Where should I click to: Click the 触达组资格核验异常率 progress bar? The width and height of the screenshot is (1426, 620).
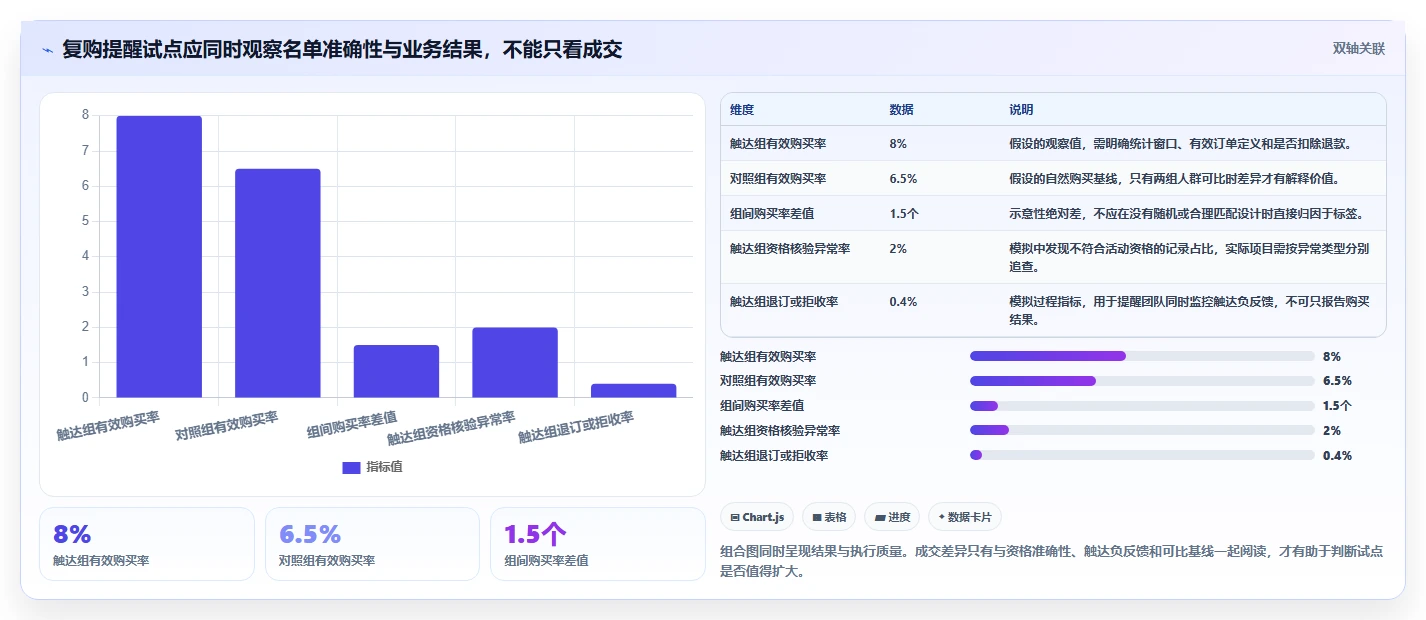[x=1142, y=431]
